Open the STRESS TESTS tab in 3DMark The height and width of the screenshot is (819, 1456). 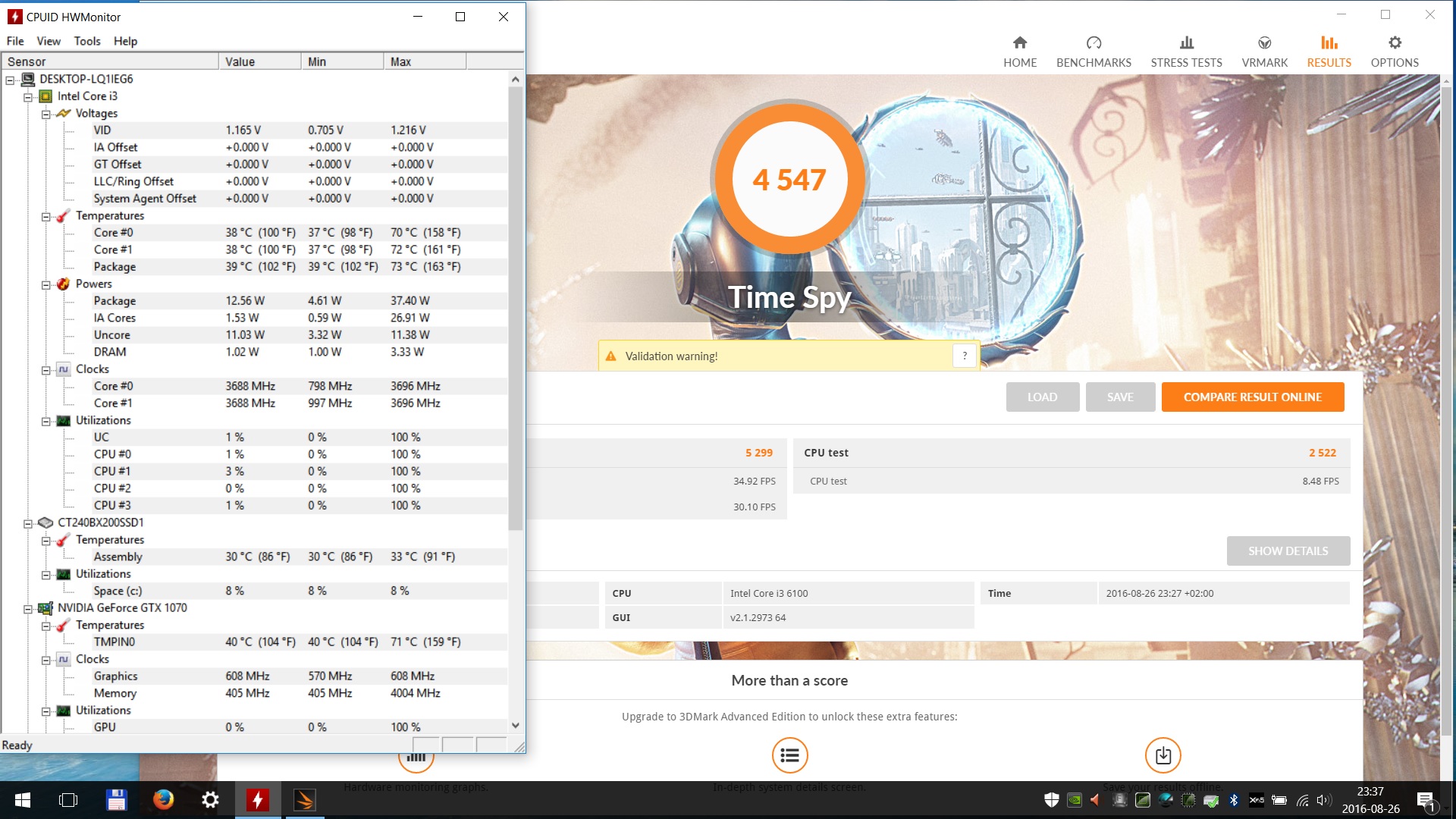[1186, 52]
